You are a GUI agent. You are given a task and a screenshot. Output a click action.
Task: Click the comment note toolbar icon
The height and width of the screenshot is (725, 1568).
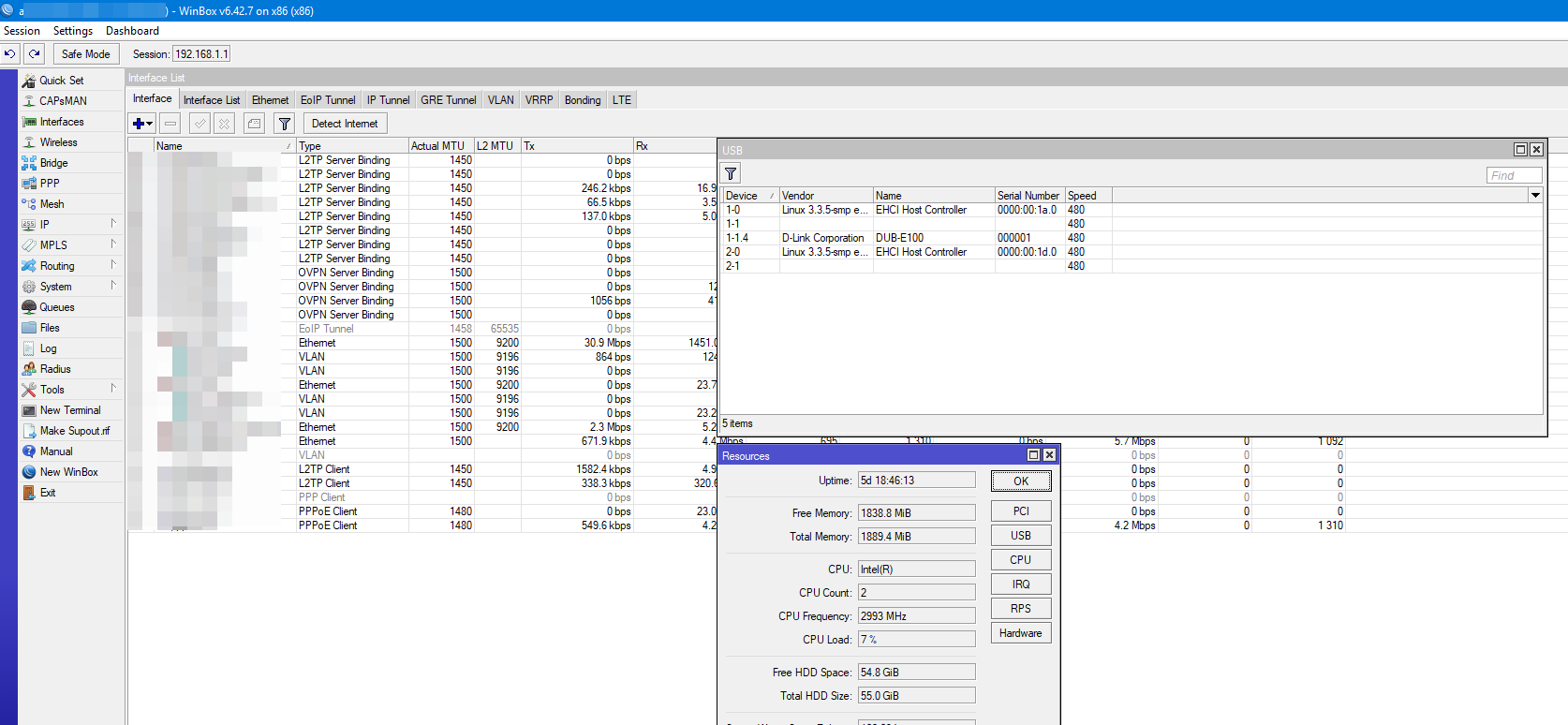pyautogui.click(x=254, y=124)
